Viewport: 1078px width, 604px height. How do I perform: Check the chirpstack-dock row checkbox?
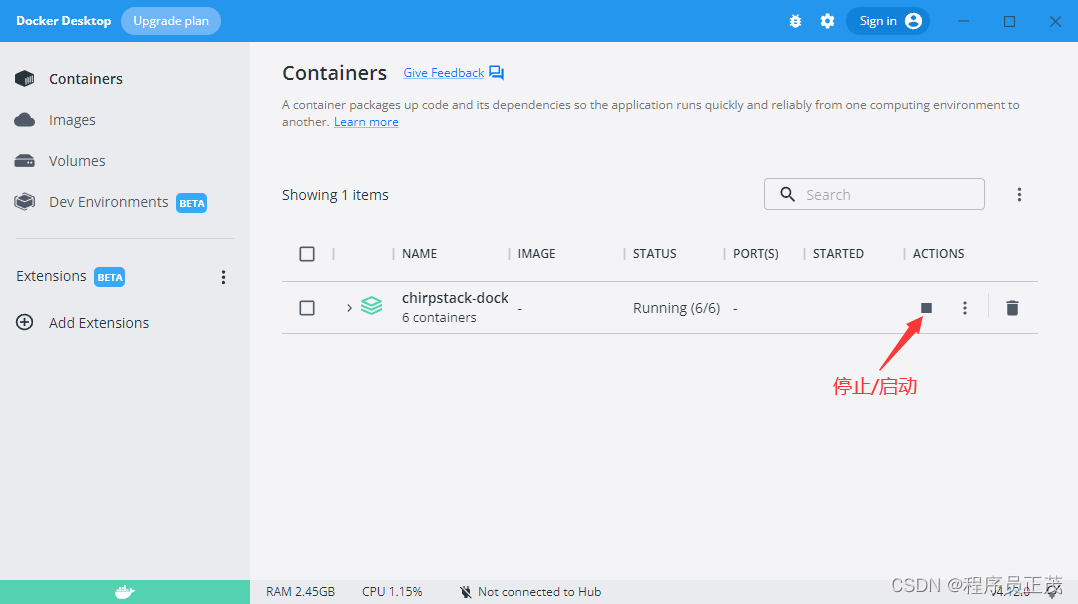[307, 308]
